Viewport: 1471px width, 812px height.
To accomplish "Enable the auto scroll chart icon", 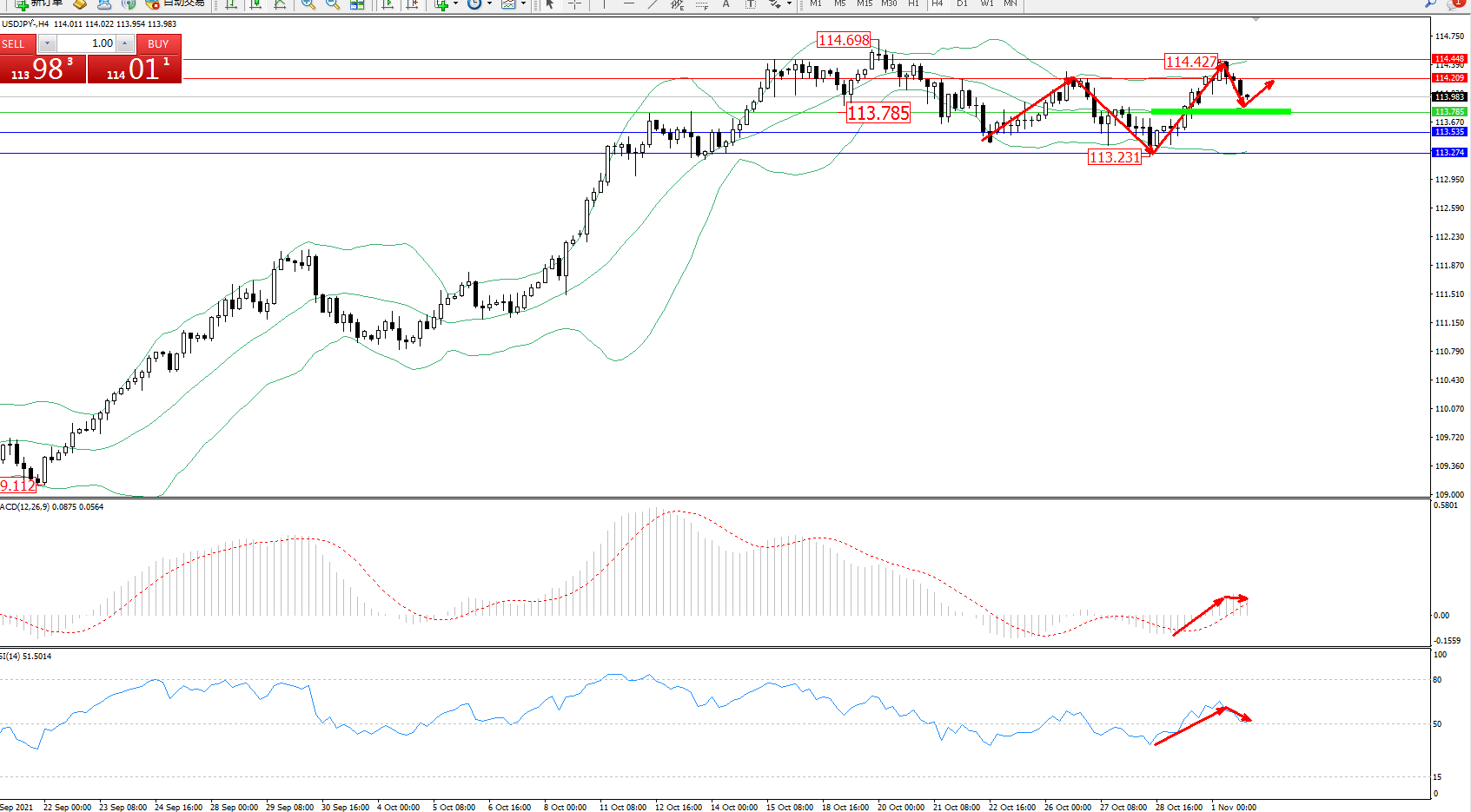I will (x=388, y=4).
